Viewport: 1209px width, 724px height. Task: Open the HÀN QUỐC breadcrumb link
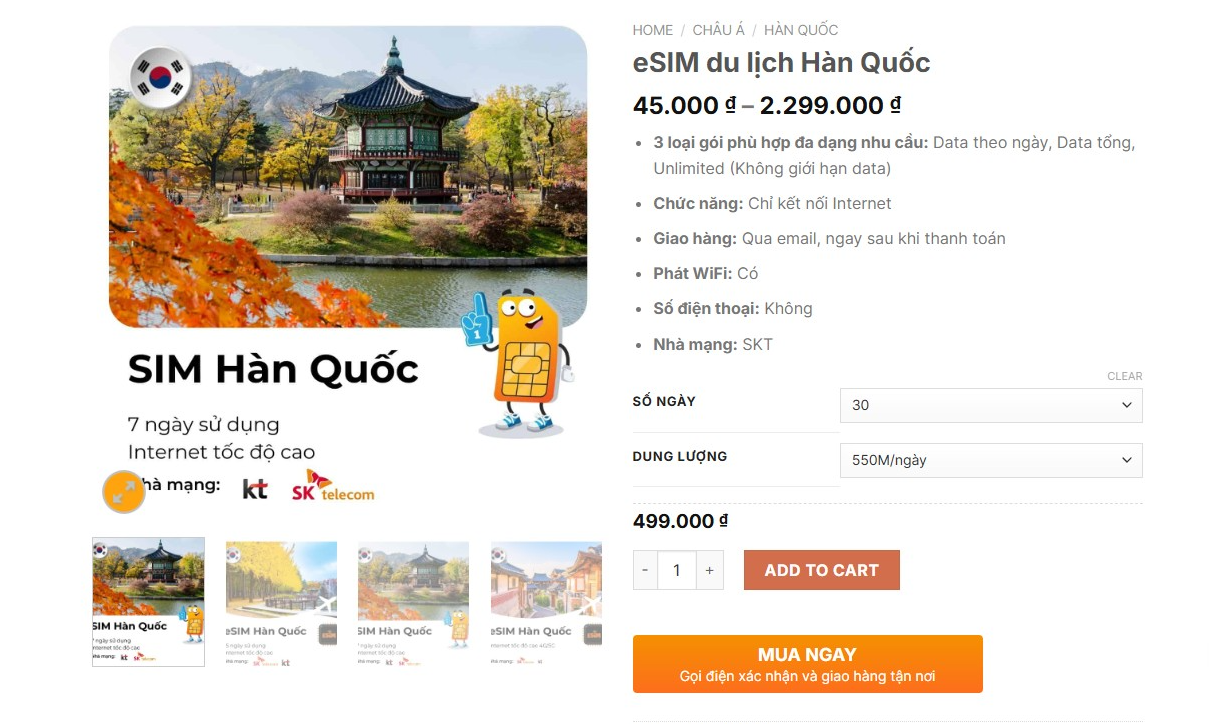tap(801, 30)
